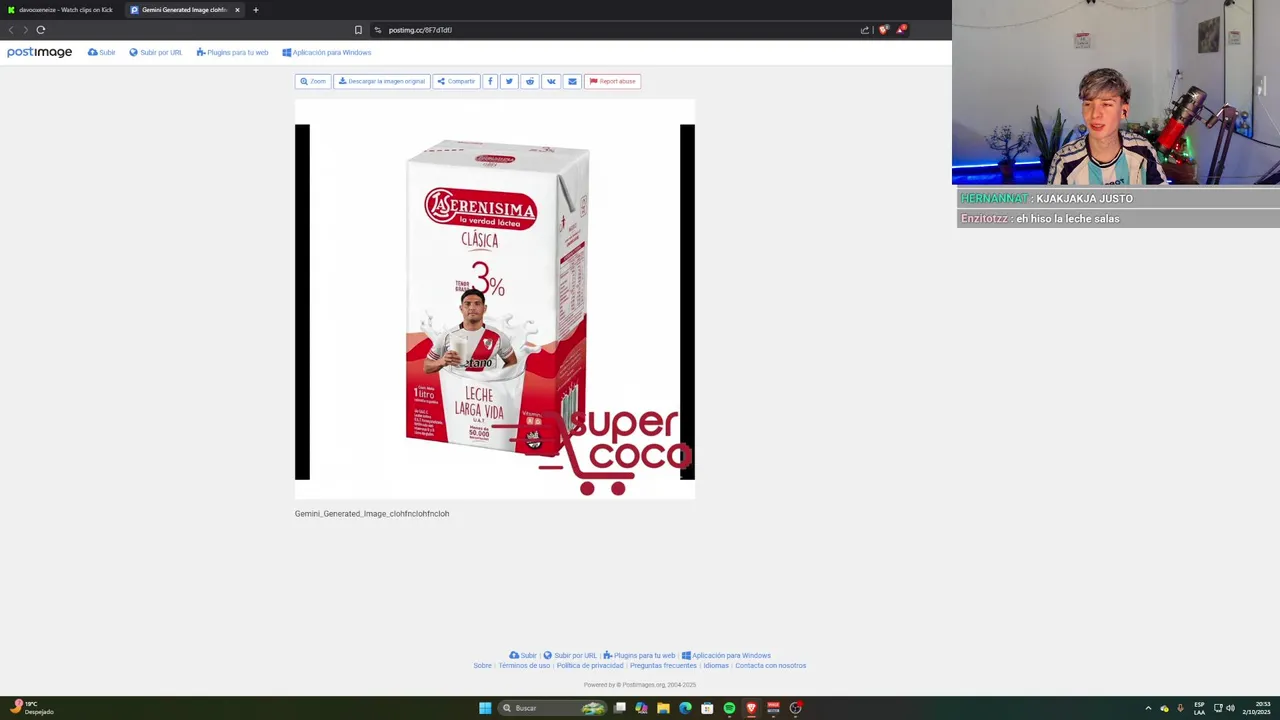Open Preguntas frecuentes link
1280x720 pixels.
pyautogui.click(x=663, y=666)
